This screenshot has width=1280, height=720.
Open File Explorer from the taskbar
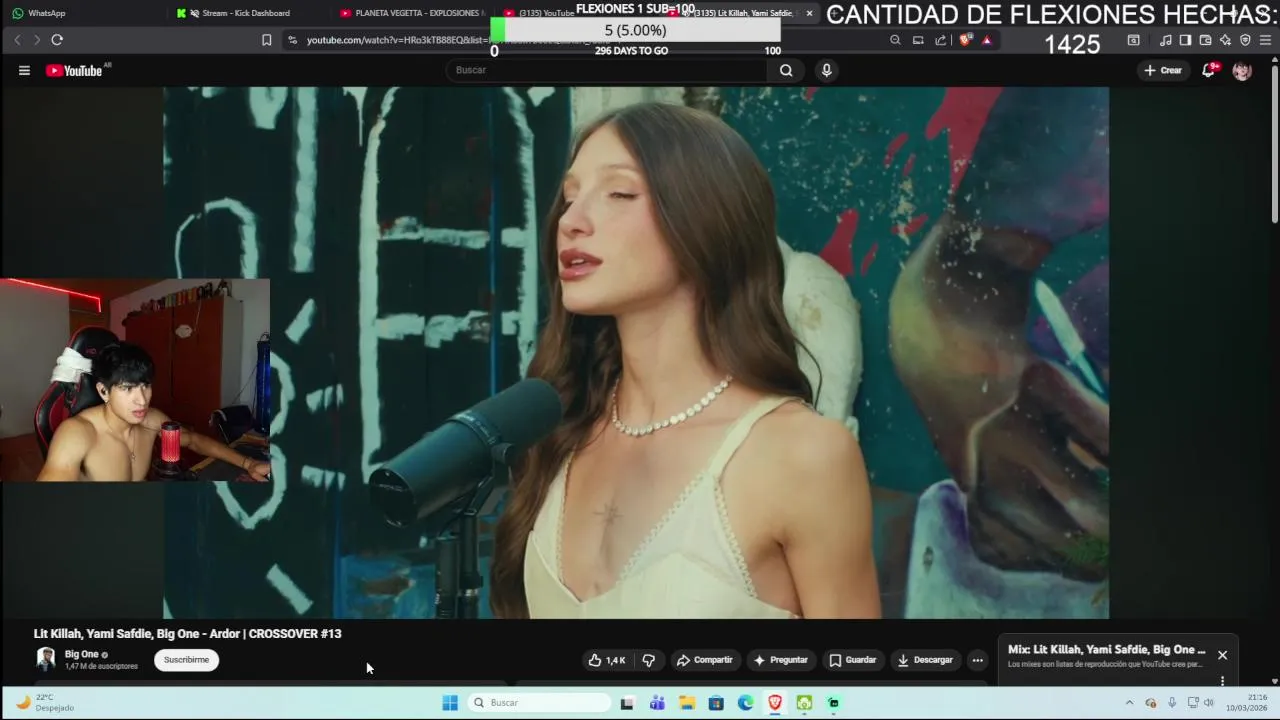(687, 703)
